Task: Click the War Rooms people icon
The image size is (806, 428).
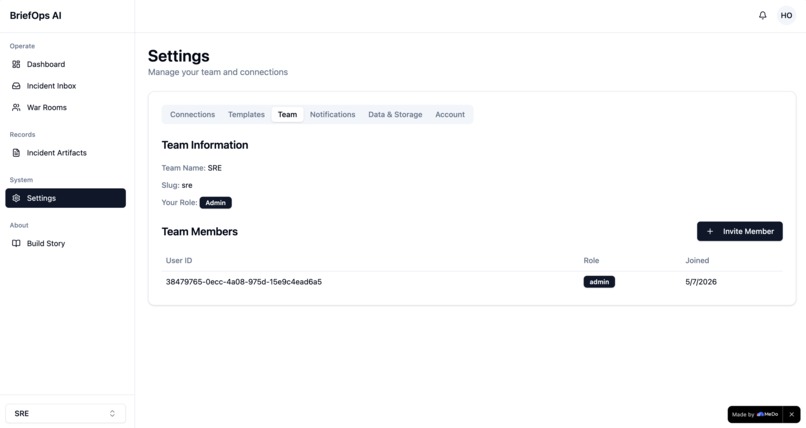Action: point(16,107)
